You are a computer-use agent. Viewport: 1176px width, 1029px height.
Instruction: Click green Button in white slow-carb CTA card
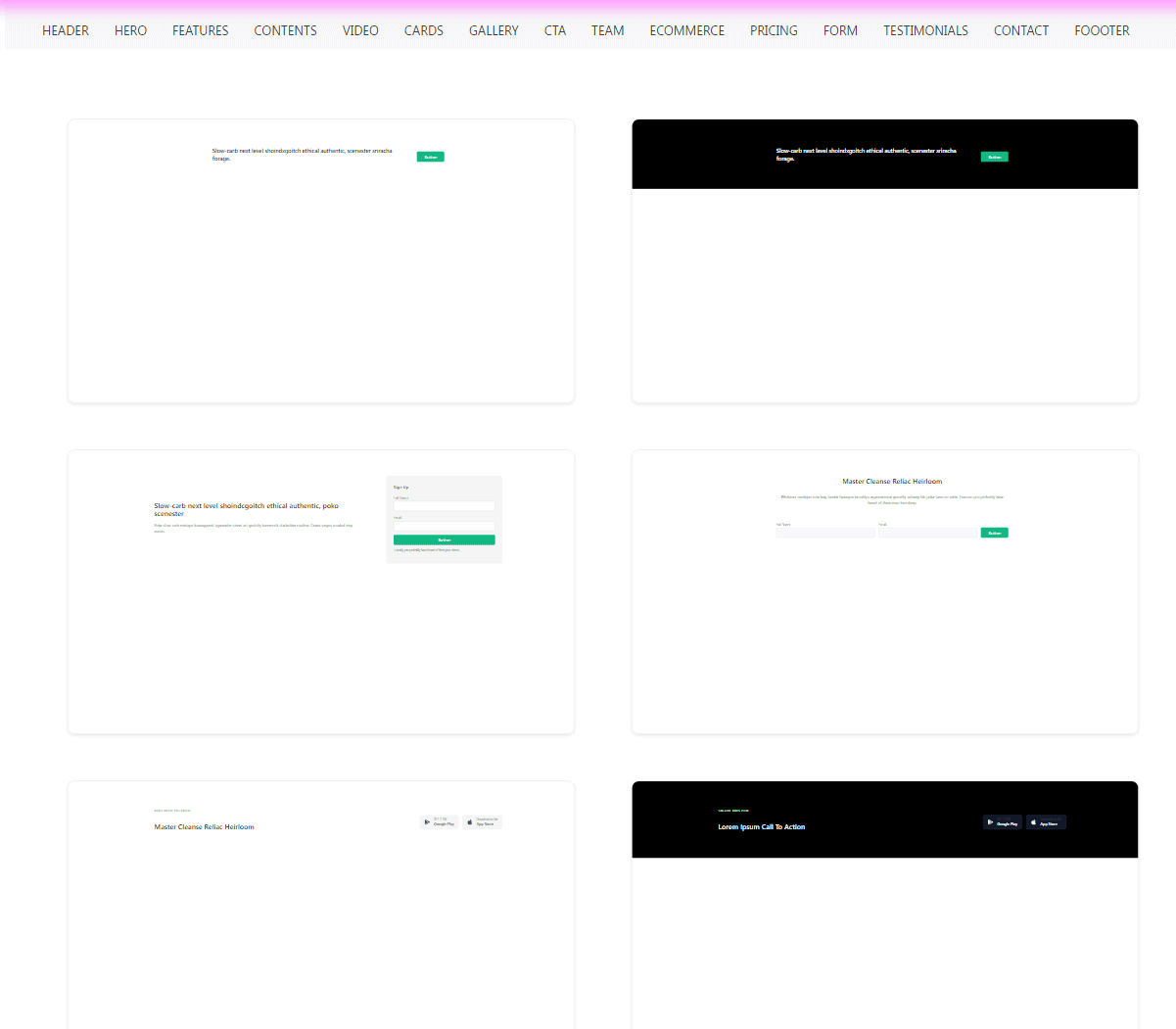point(431,157)
